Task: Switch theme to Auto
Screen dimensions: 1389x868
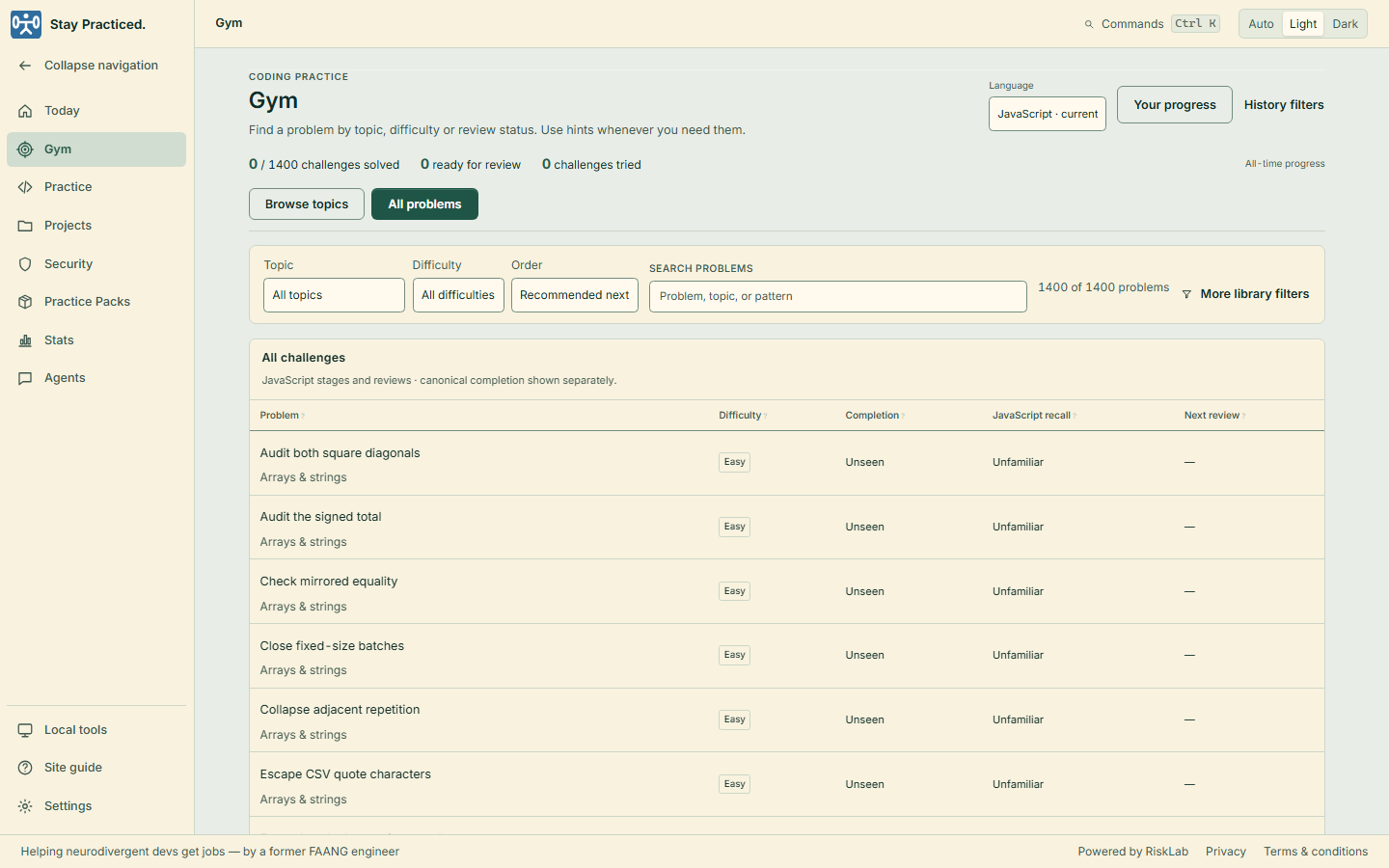Action: tap(1261, 24)
